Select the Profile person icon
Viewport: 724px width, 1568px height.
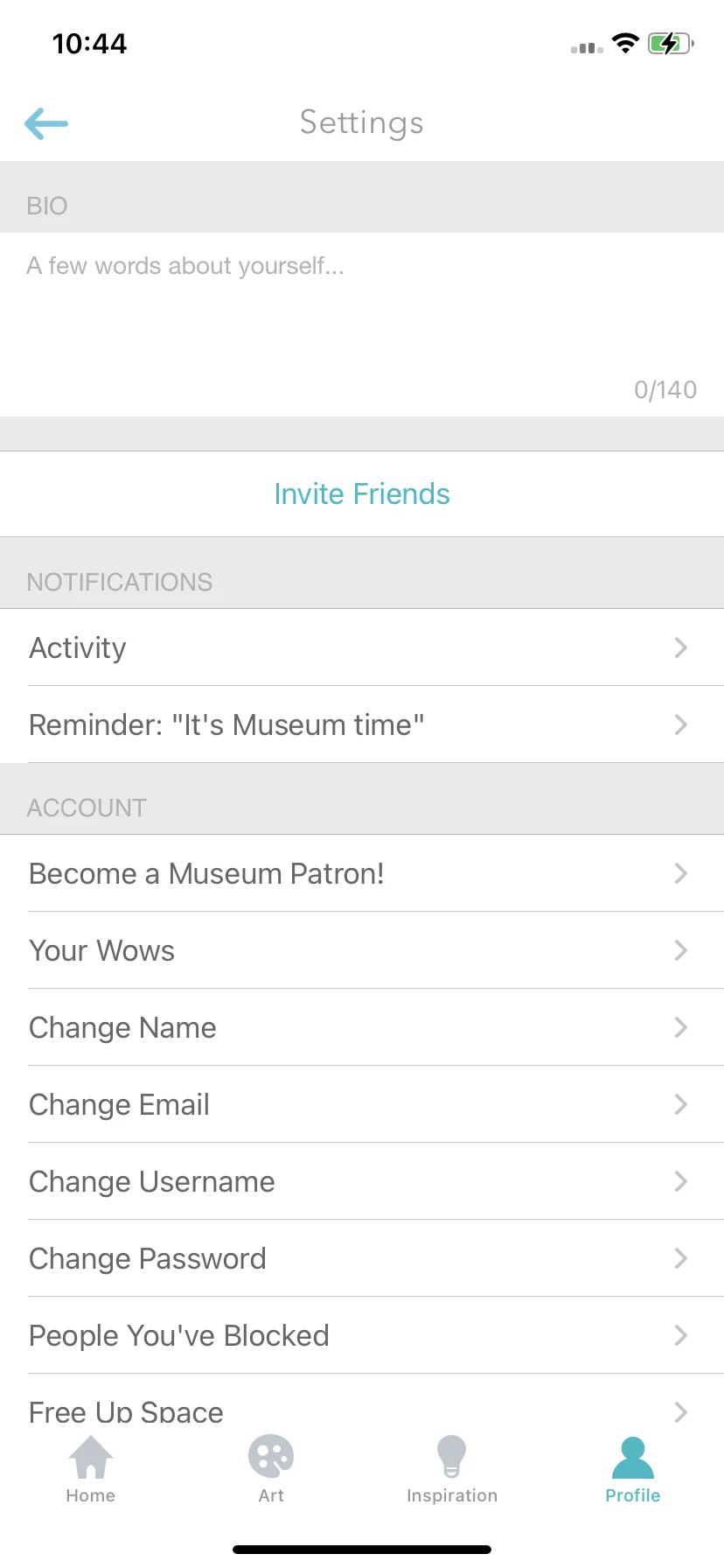click(x=633, y=1458)
